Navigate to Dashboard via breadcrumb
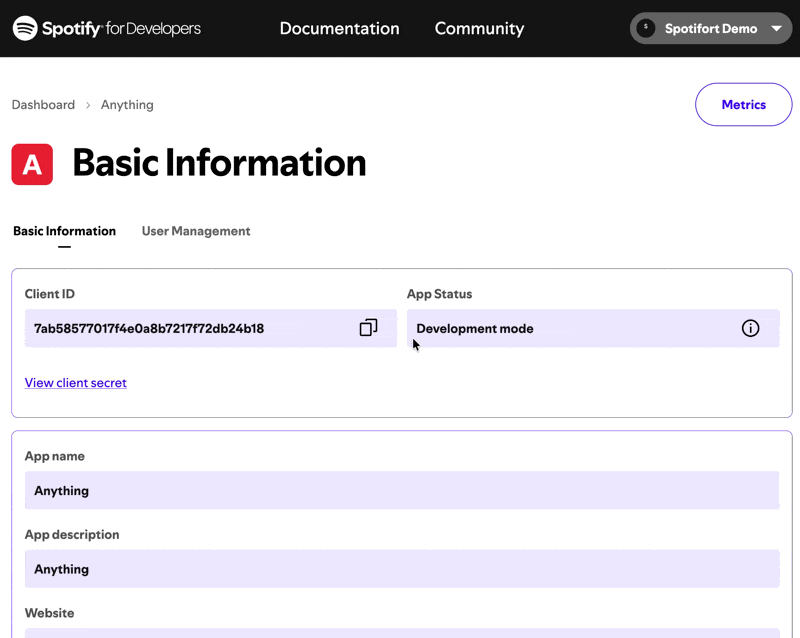The width and height of the screenshot is (800, 638). coord(43,104)
